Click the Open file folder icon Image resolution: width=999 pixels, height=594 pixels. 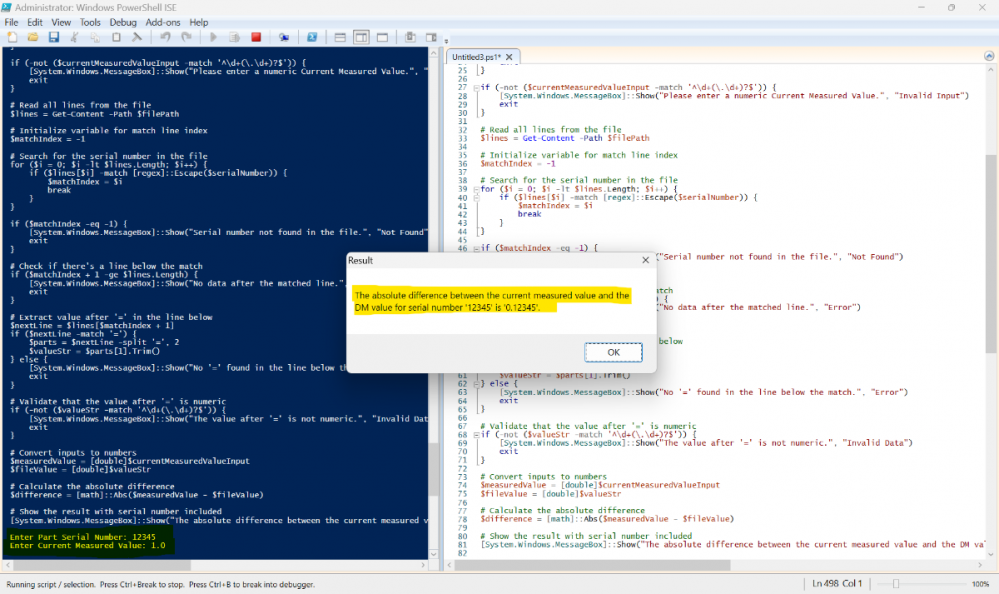32,37
